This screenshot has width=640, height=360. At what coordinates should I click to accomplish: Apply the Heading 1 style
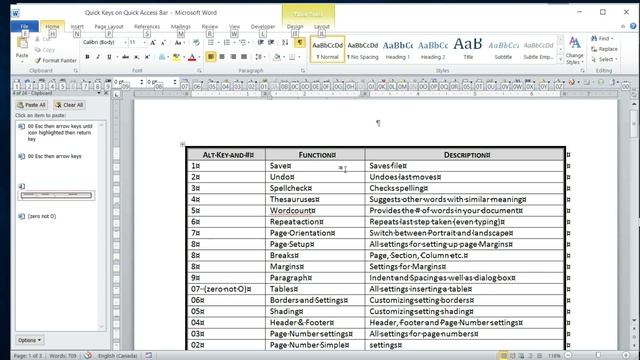398,50
